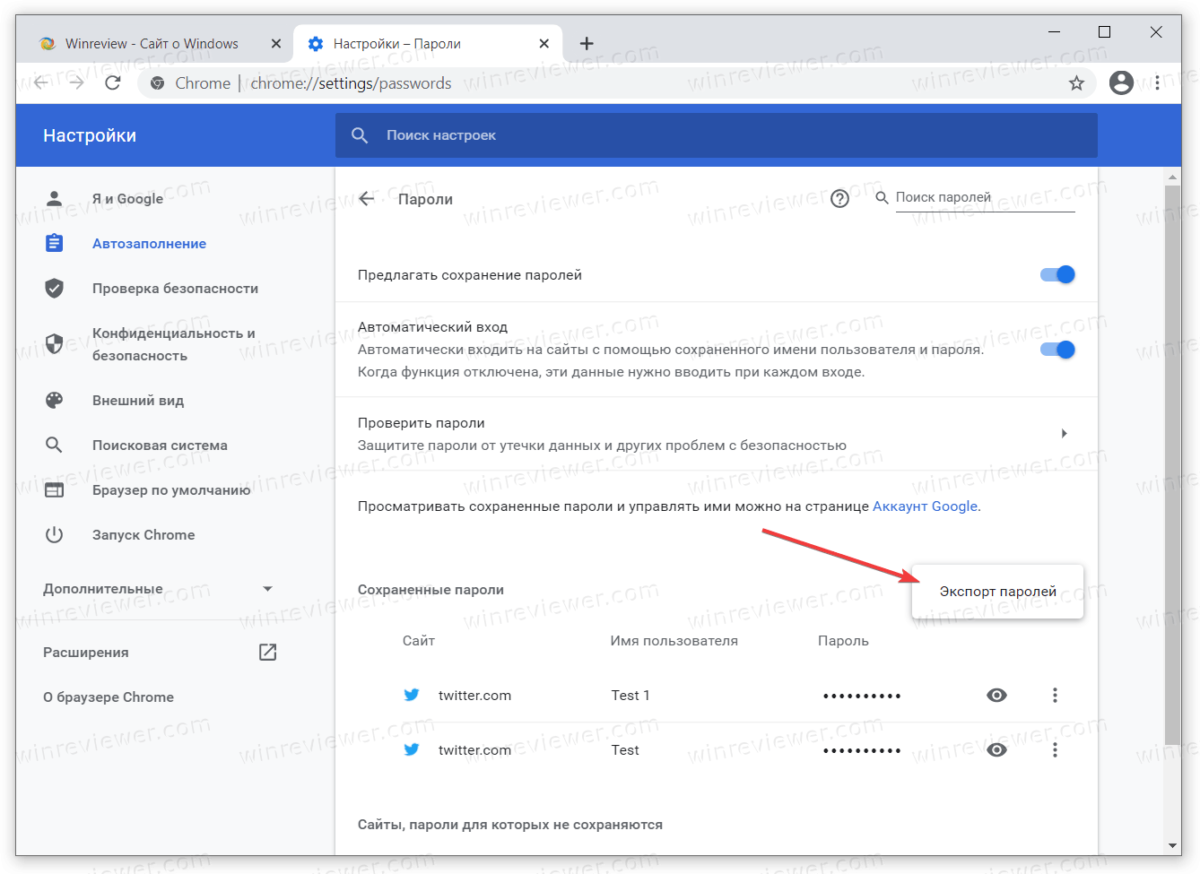The height and width of the screenshot is (874, 1200).
Task: Open more actions for the Test 1 entry
Action: click(x=1055, y=695)
